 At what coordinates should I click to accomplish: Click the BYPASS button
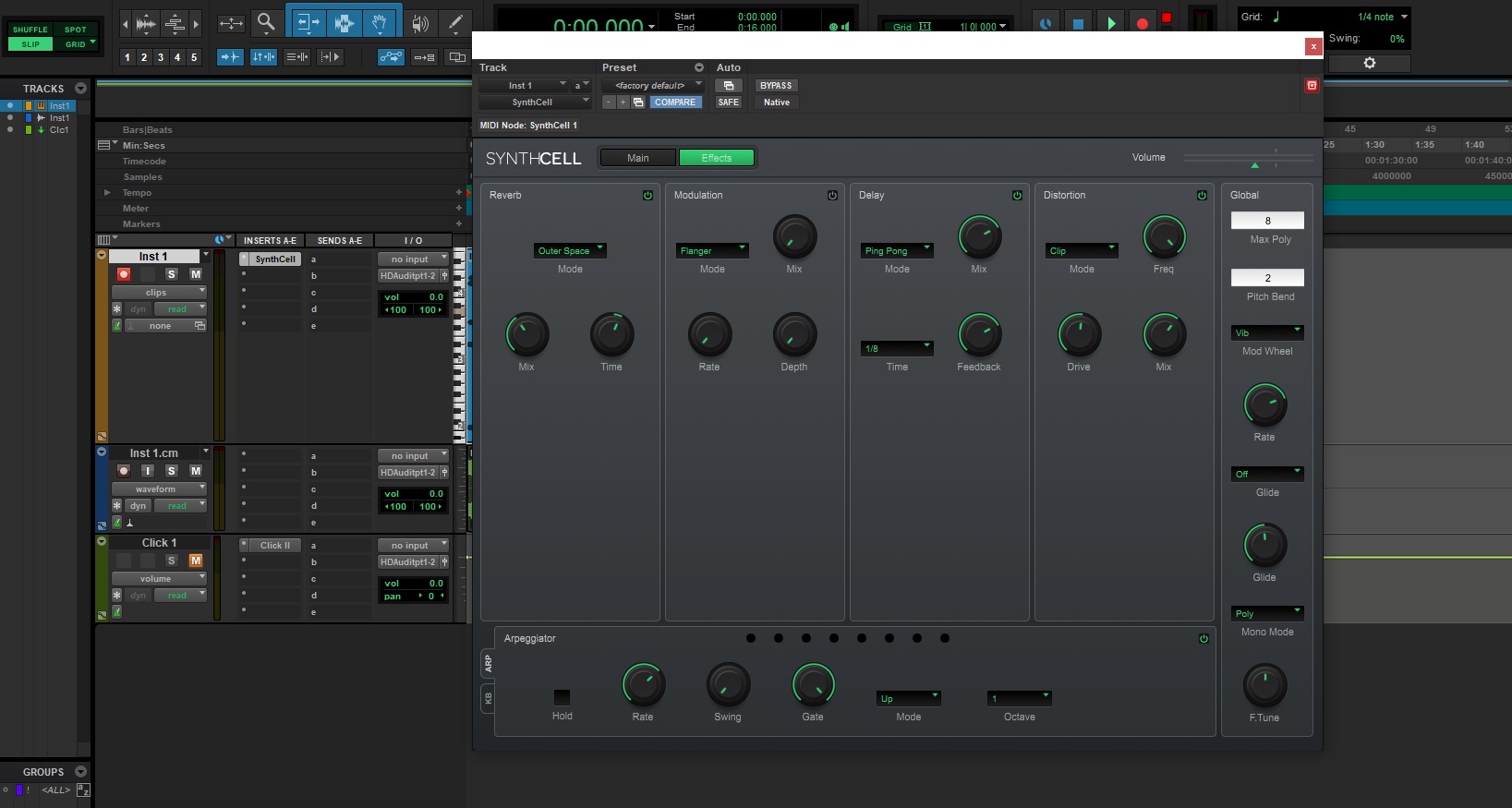coord(776,85)
